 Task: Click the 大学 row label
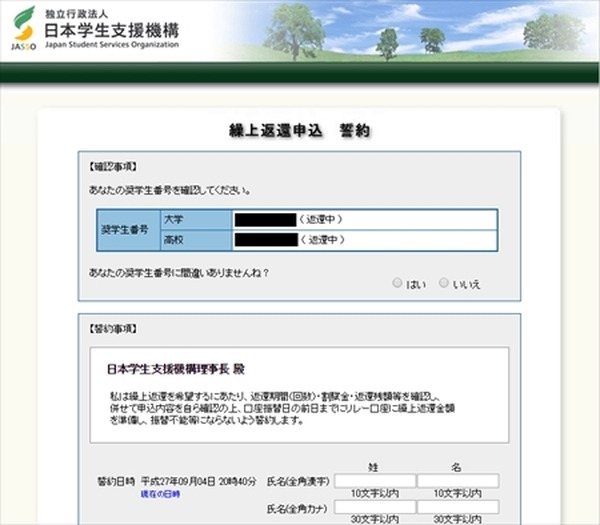pos(173,220)
